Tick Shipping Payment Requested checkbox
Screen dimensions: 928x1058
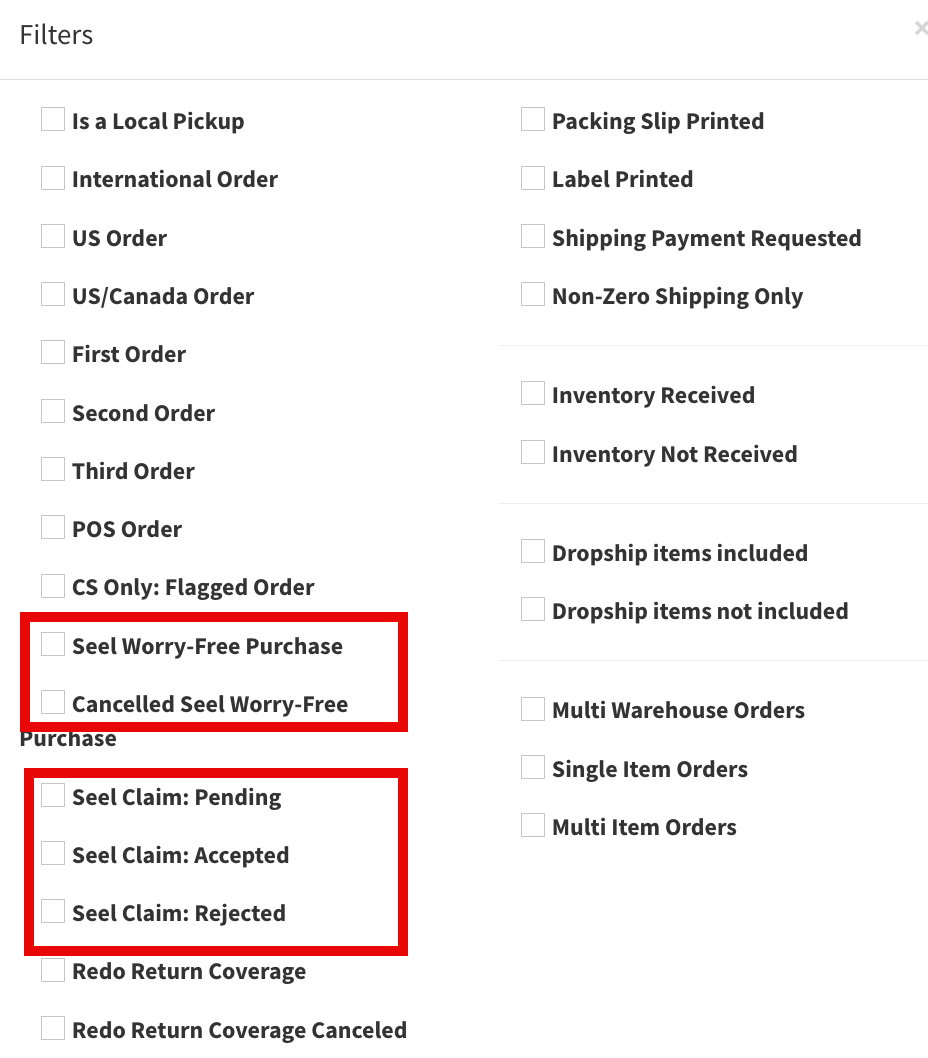[533, 237]
